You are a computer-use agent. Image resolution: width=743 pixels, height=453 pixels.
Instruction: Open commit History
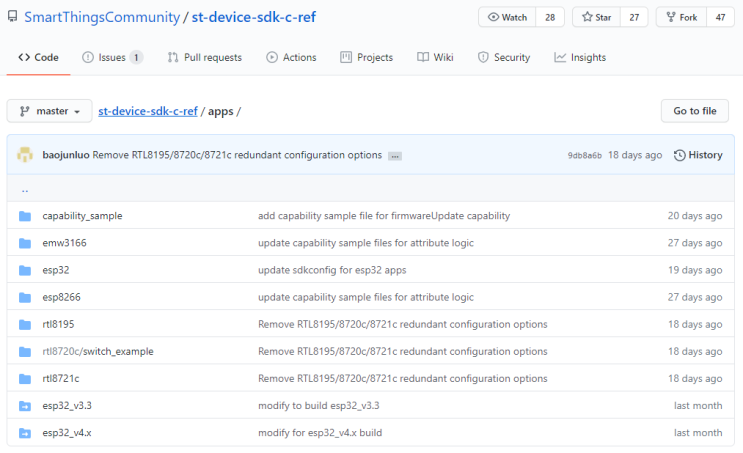(x=698, y=155)
